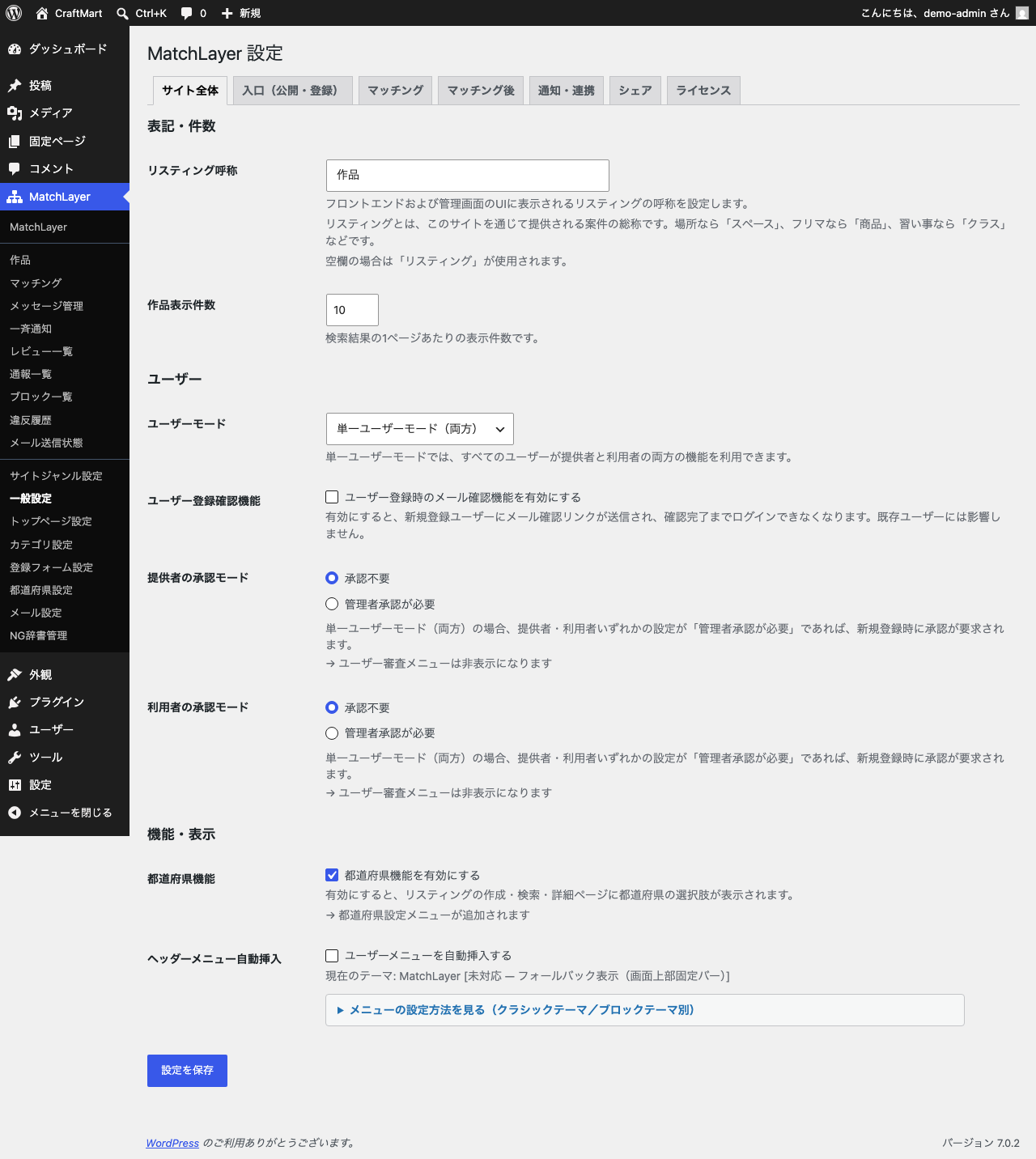1036x1159 pixels.
Task: Switch to サイト全体 tab
Action: [190, 91]
